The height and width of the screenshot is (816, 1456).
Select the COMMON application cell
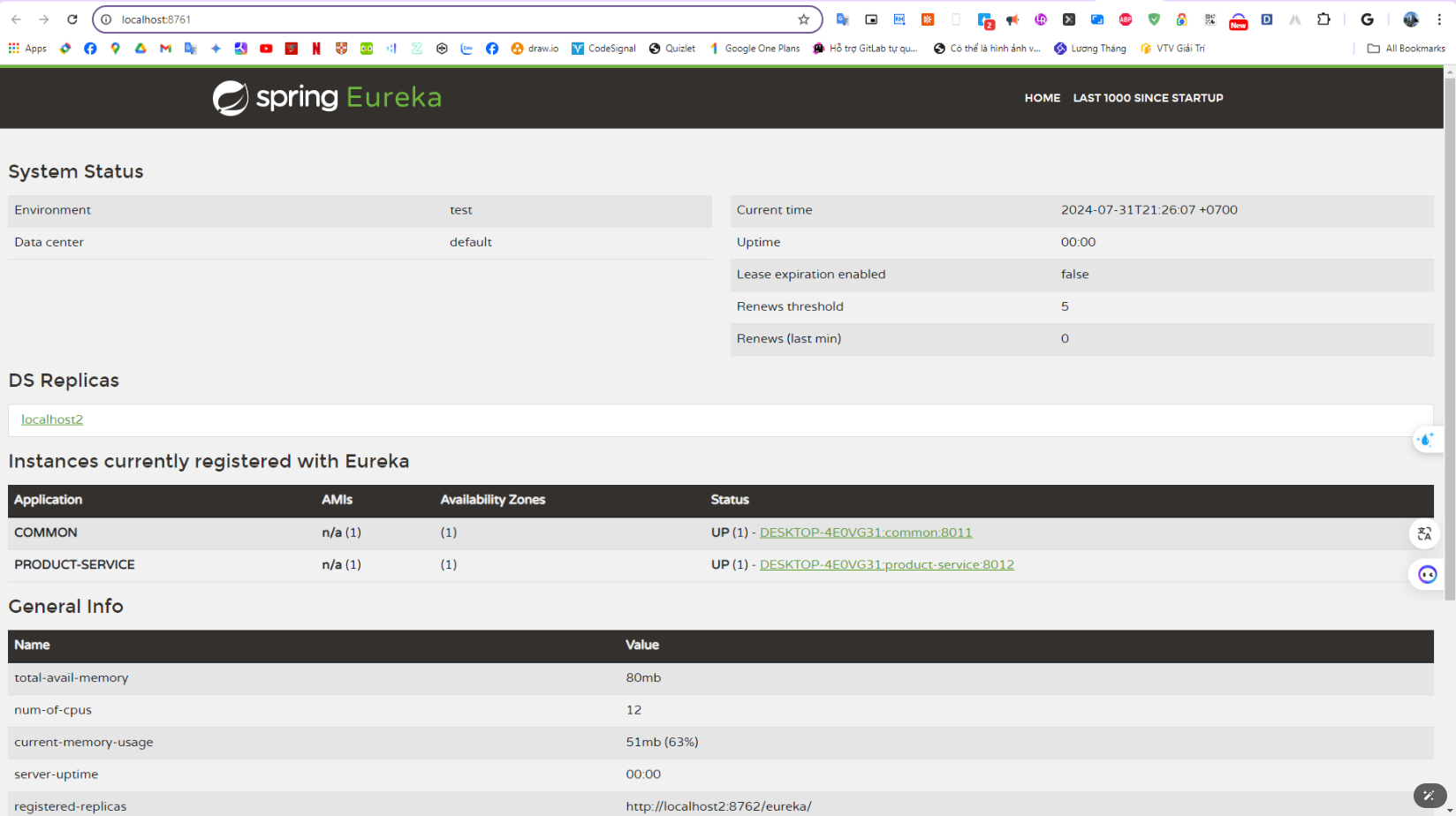point(46,533)
